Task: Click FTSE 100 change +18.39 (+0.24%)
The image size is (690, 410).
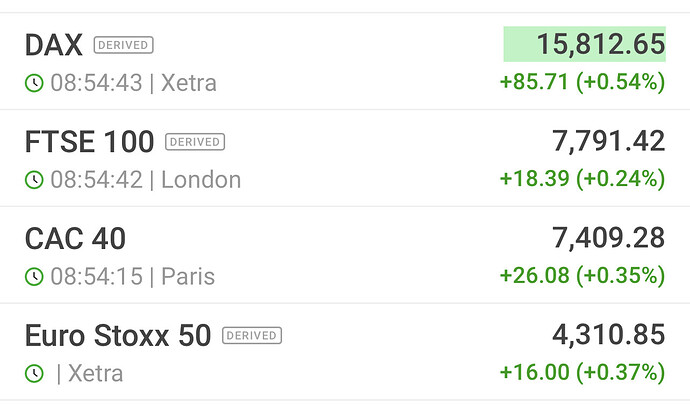Action: pyautogui.click(x=582, y=179)
